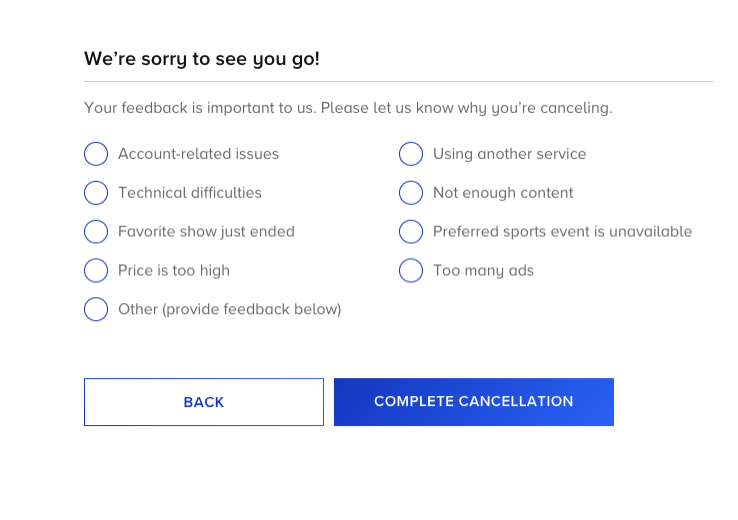This screenshot has width=738, height=520.
Task: Click the 'Account-related issues' label text
Action: pyautogui.click(x=198, y=154)
